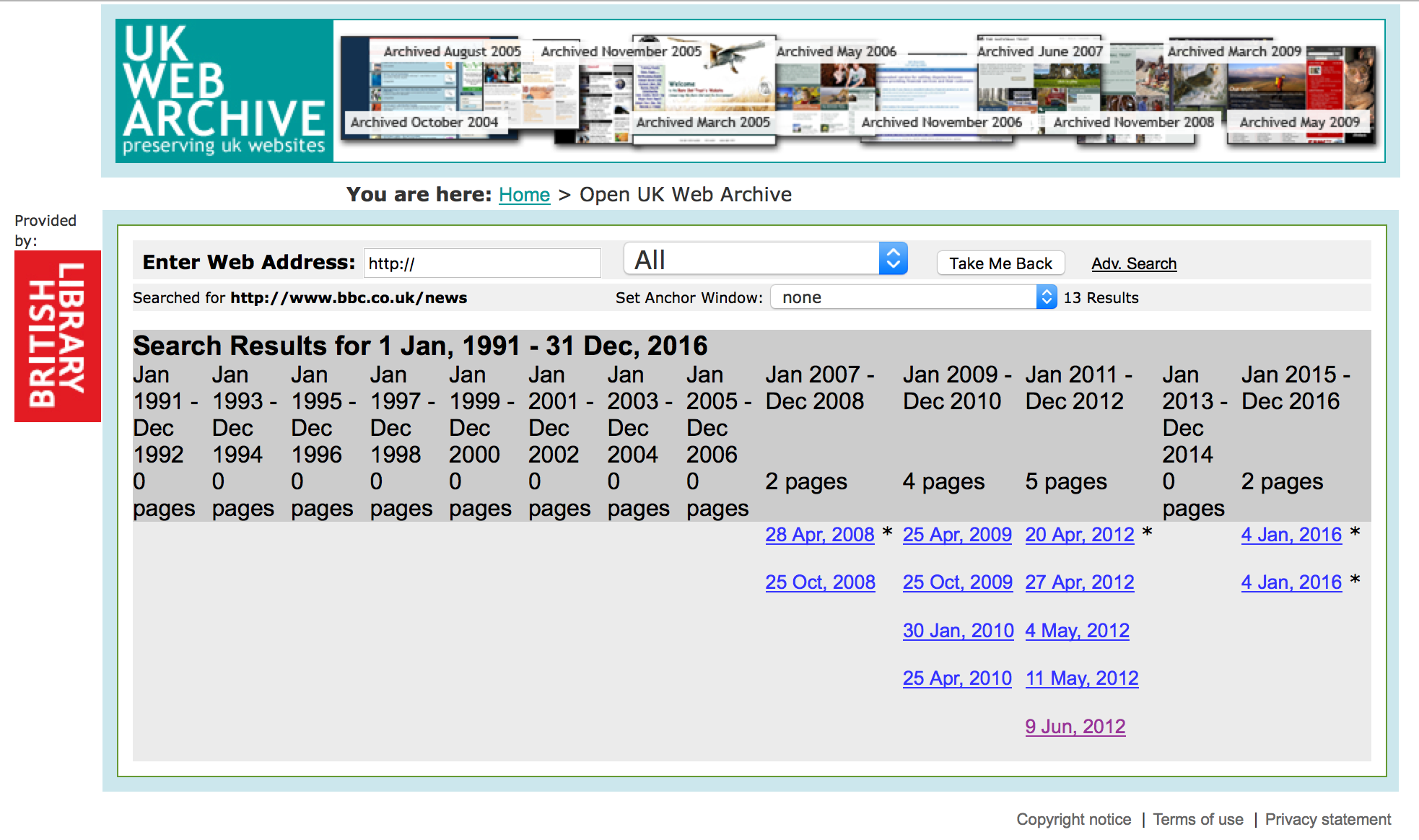The width and height of the screenshot is (1419, 840).
Task: Click the 13 Results count text
Action: (x=1101, y=298)
